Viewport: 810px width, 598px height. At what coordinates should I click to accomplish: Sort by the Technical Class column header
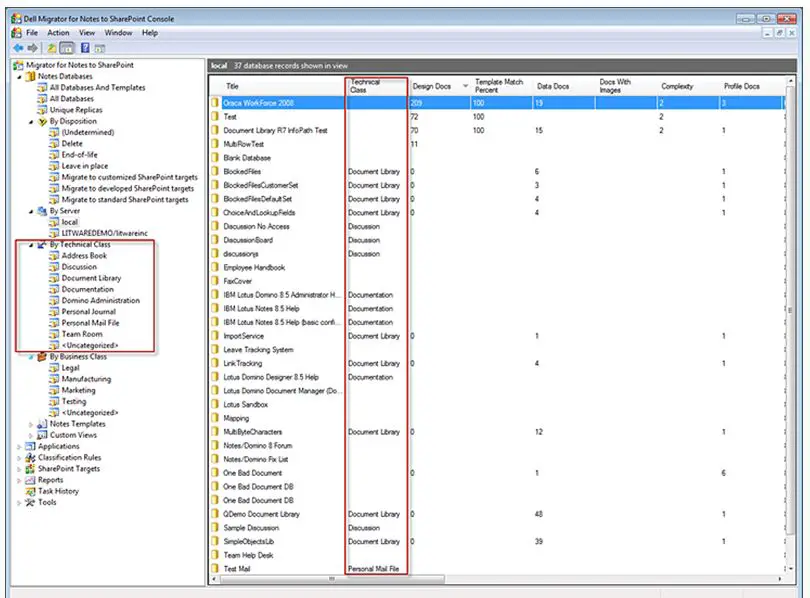376,86
